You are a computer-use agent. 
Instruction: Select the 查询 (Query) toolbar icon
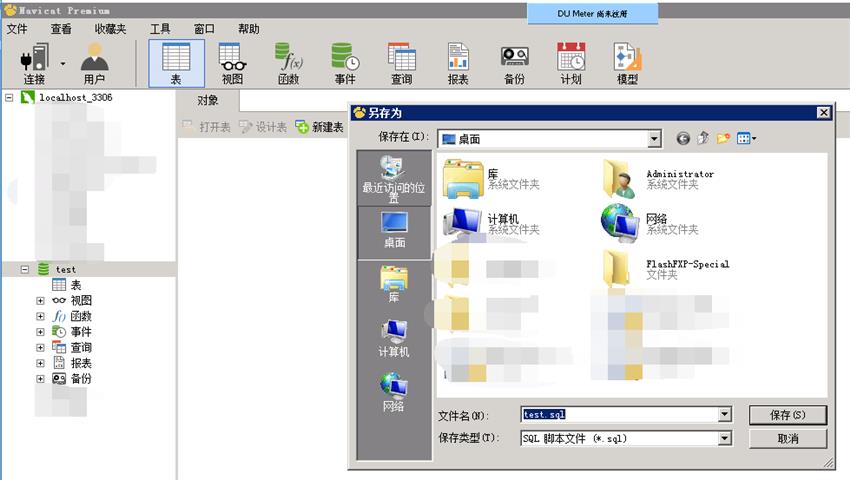tap(401, 62)
